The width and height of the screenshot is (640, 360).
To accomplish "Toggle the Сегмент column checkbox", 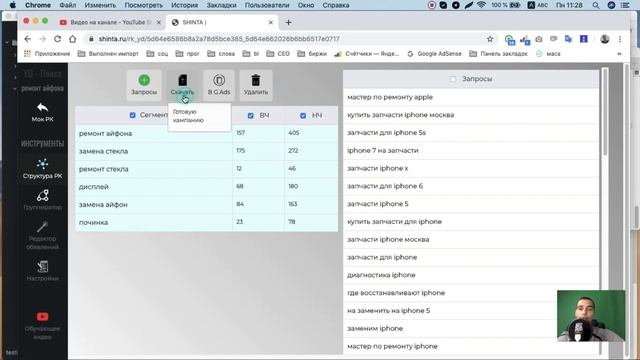I will 132,115.
